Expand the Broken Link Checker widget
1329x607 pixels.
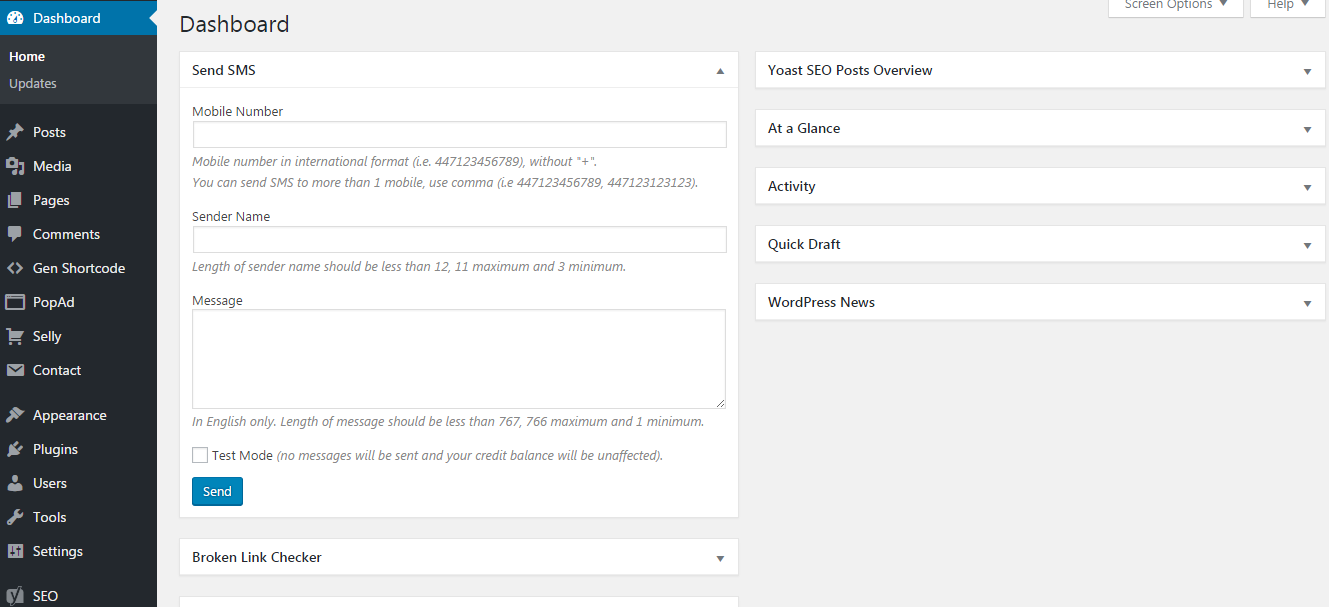(x=720, y=558)
